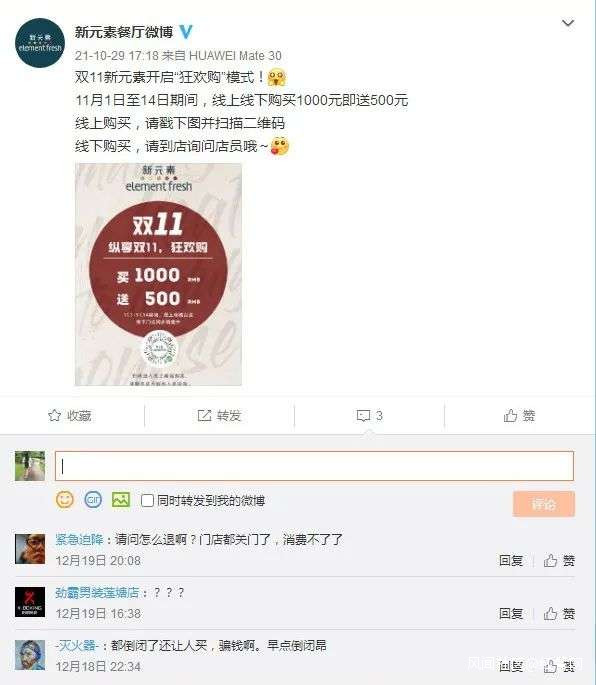The height and width of the screenshot is (685, 596).
Task: Open the 新元素餐厅微博 account name link
Action: [124, 32]
